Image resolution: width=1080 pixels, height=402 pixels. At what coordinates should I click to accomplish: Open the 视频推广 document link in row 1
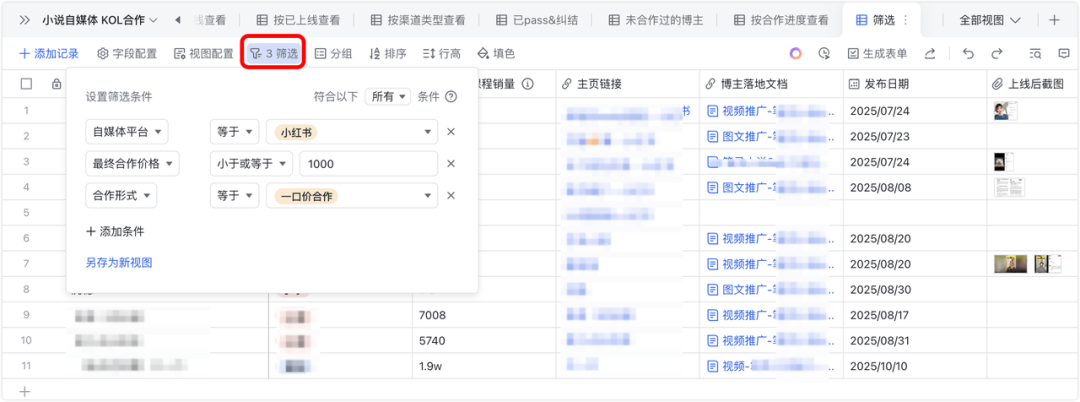pos(771,110)
